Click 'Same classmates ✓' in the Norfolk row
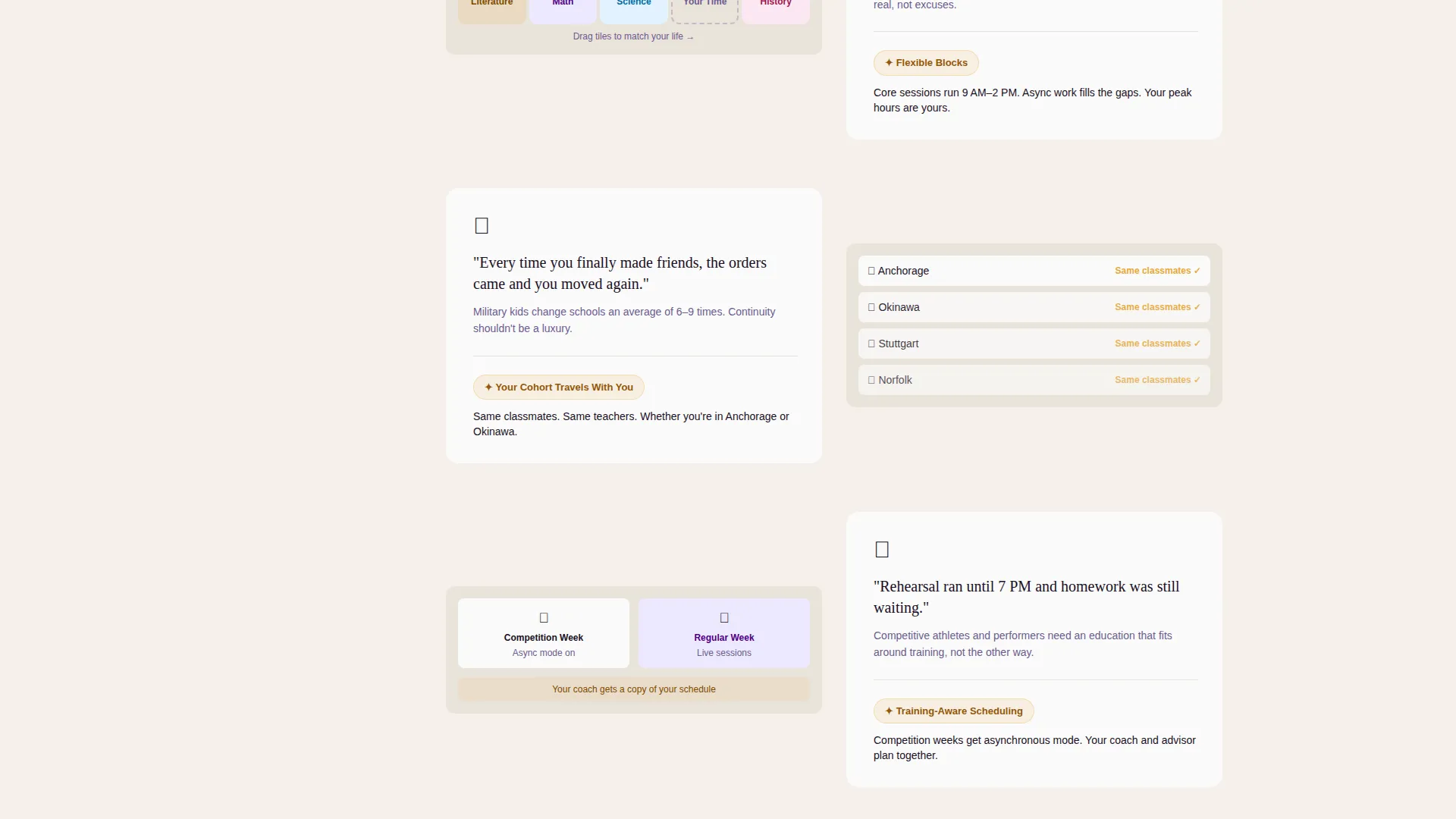 (1157, 380)
